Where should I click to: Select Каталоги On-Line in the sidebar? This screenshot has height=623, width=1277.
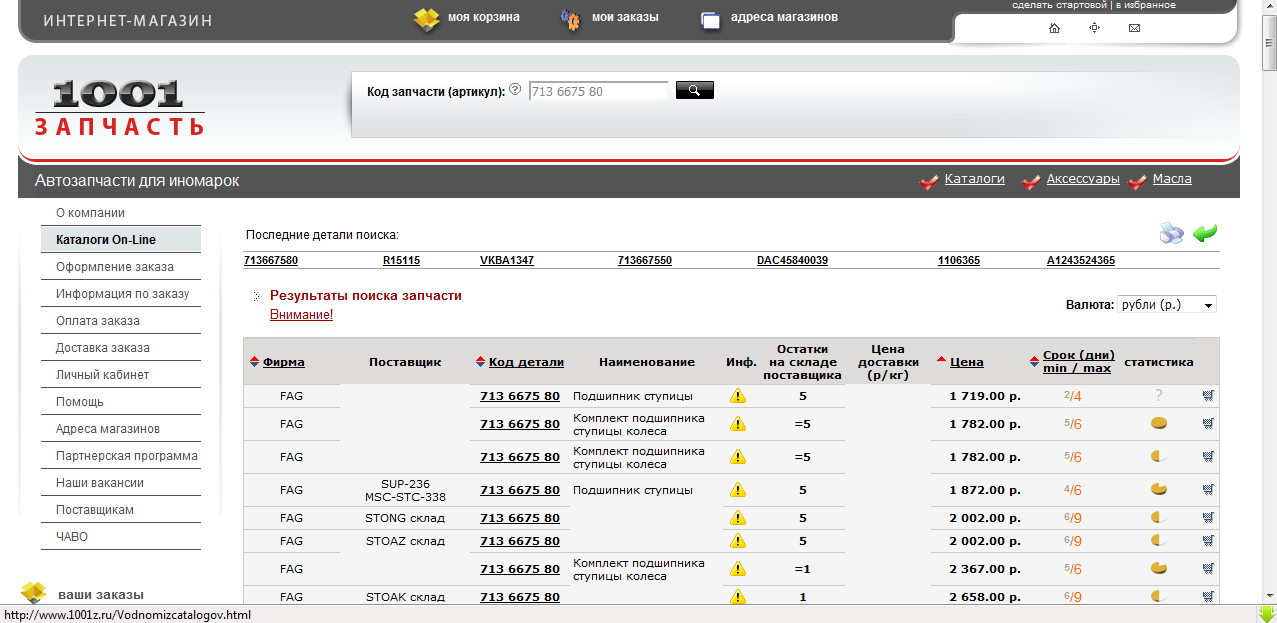(x=121, y=240)
